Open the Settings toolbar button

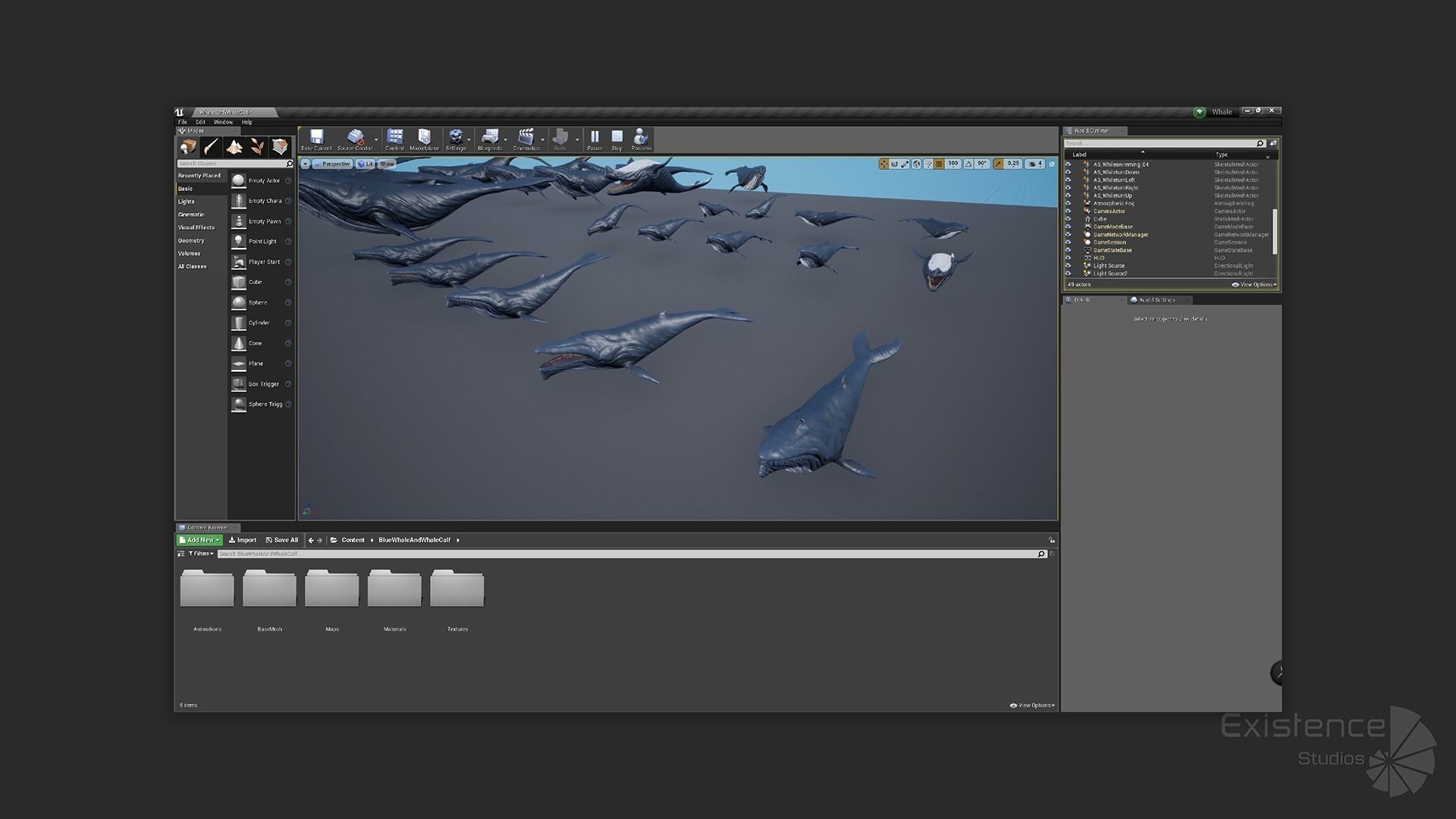click(456, 140)
